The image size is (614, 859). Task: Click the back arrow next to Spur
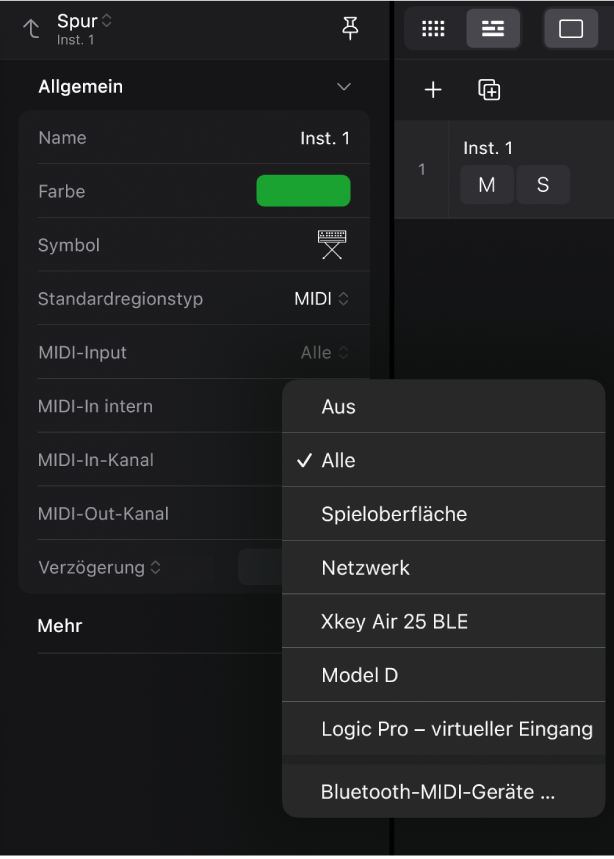[x=30, y=28]
